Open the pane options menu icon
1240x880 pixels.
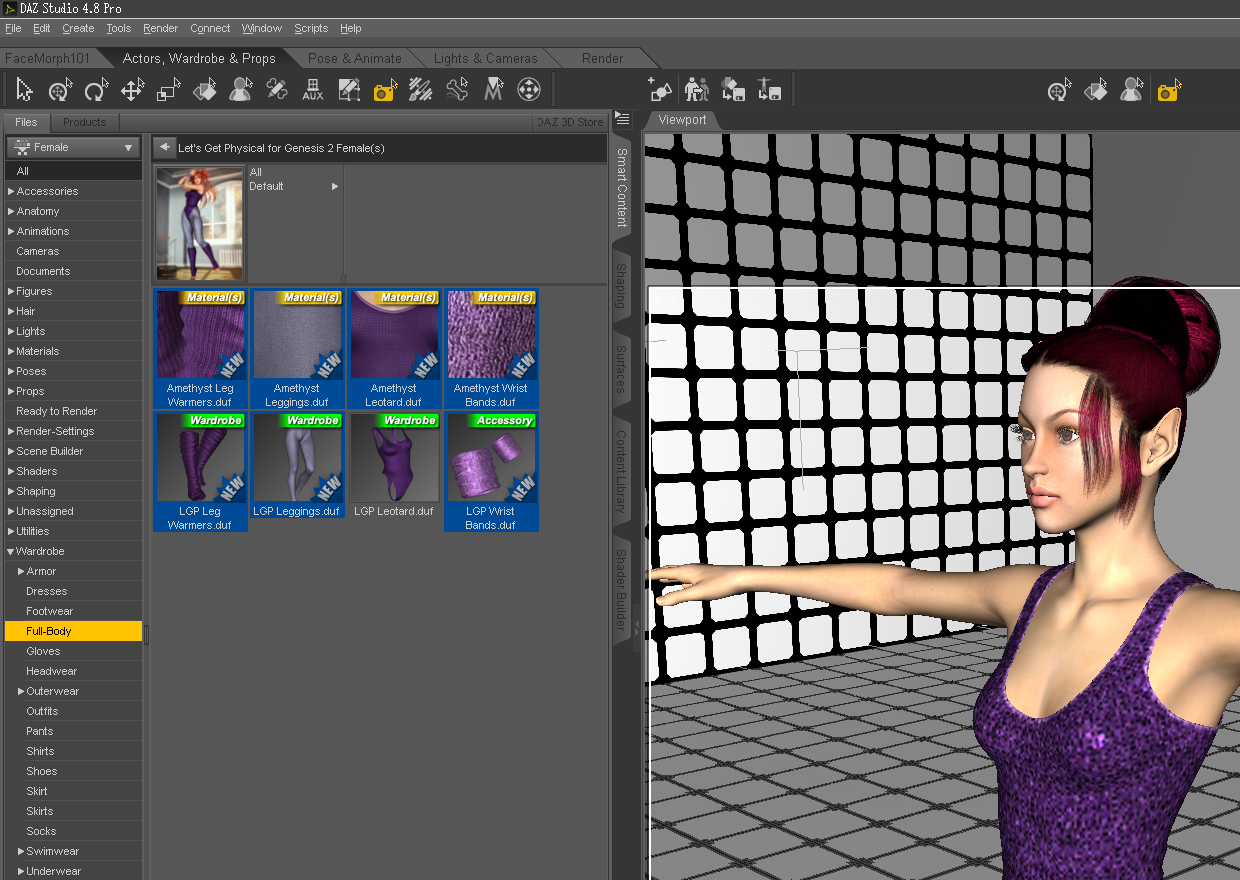(622, 119)
